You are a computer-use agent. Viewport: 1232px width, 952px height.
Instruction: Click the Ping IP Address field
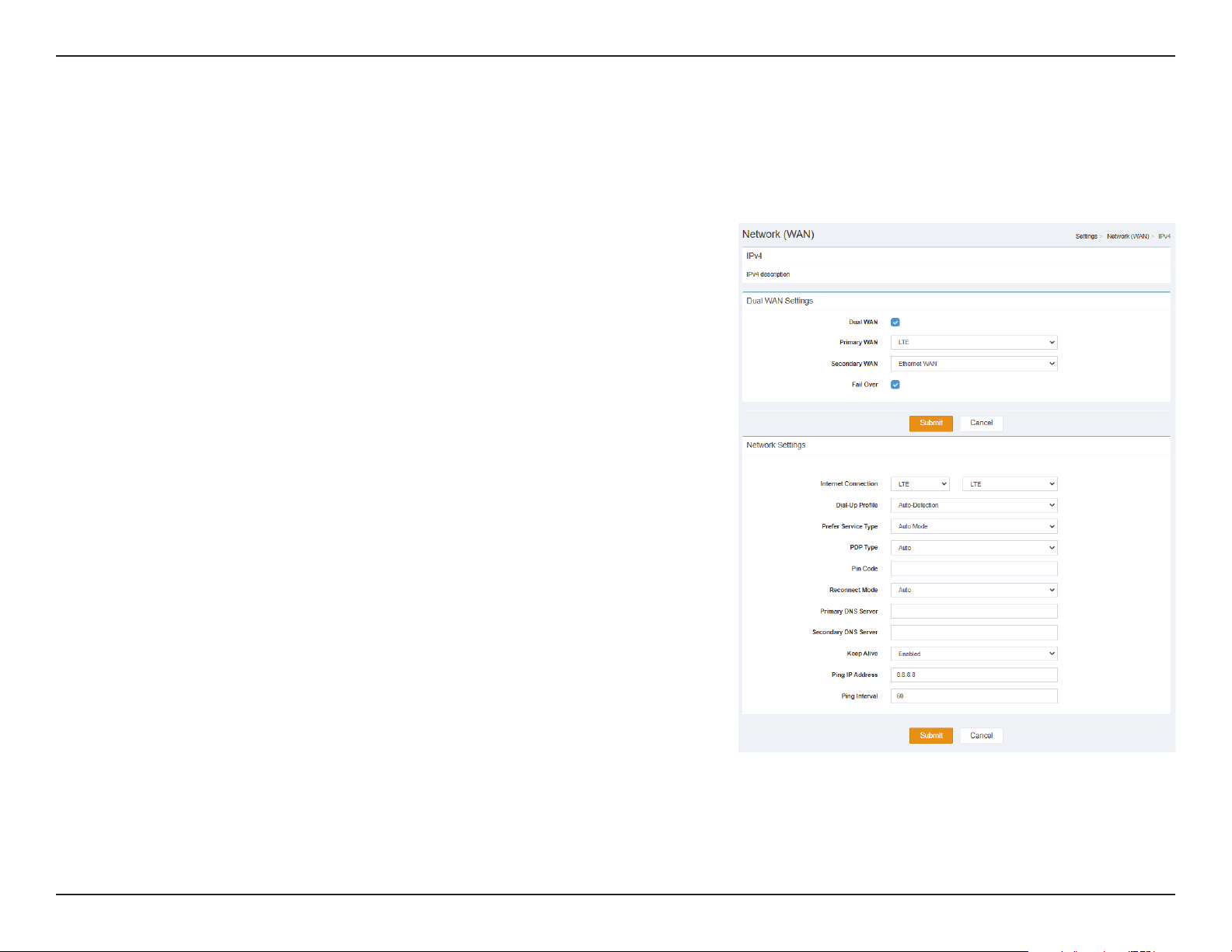[x=974, y=675]
